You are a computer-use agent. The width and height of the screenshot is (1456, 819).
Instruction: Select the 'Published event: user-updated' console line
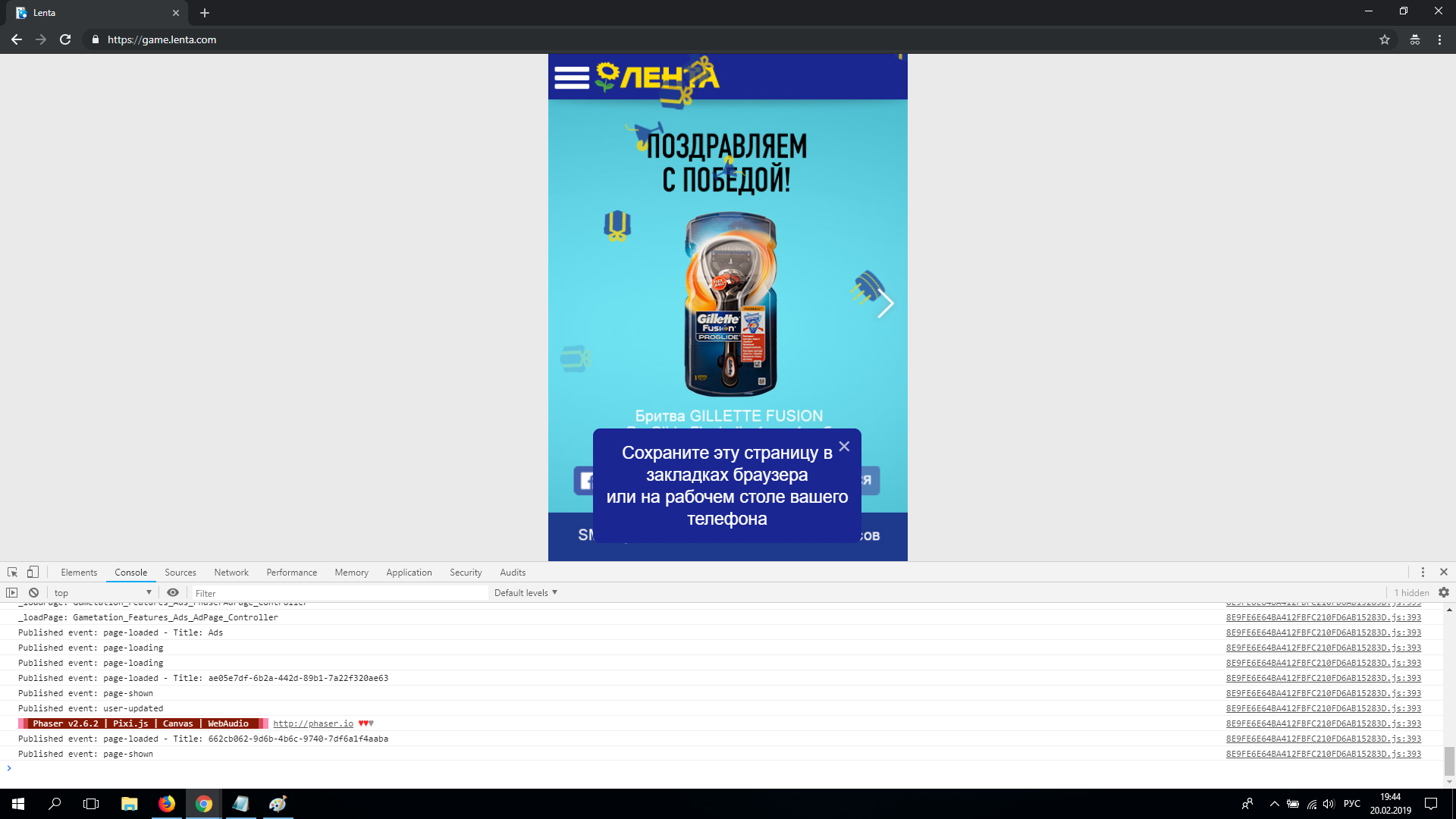[x=90, y=708]
